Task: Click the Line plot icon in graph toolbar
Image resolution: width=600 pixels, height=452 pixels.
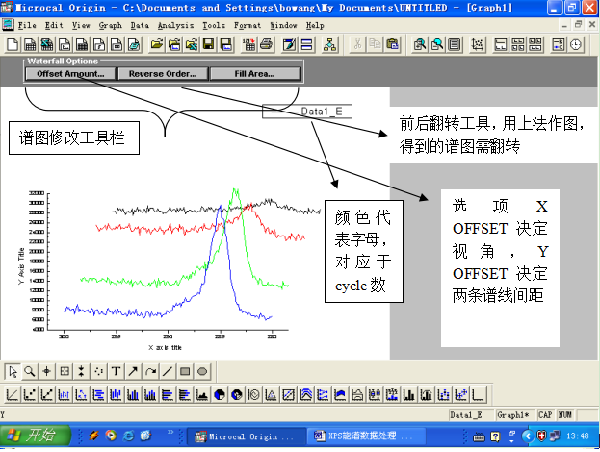Action: tap(14, 394)
